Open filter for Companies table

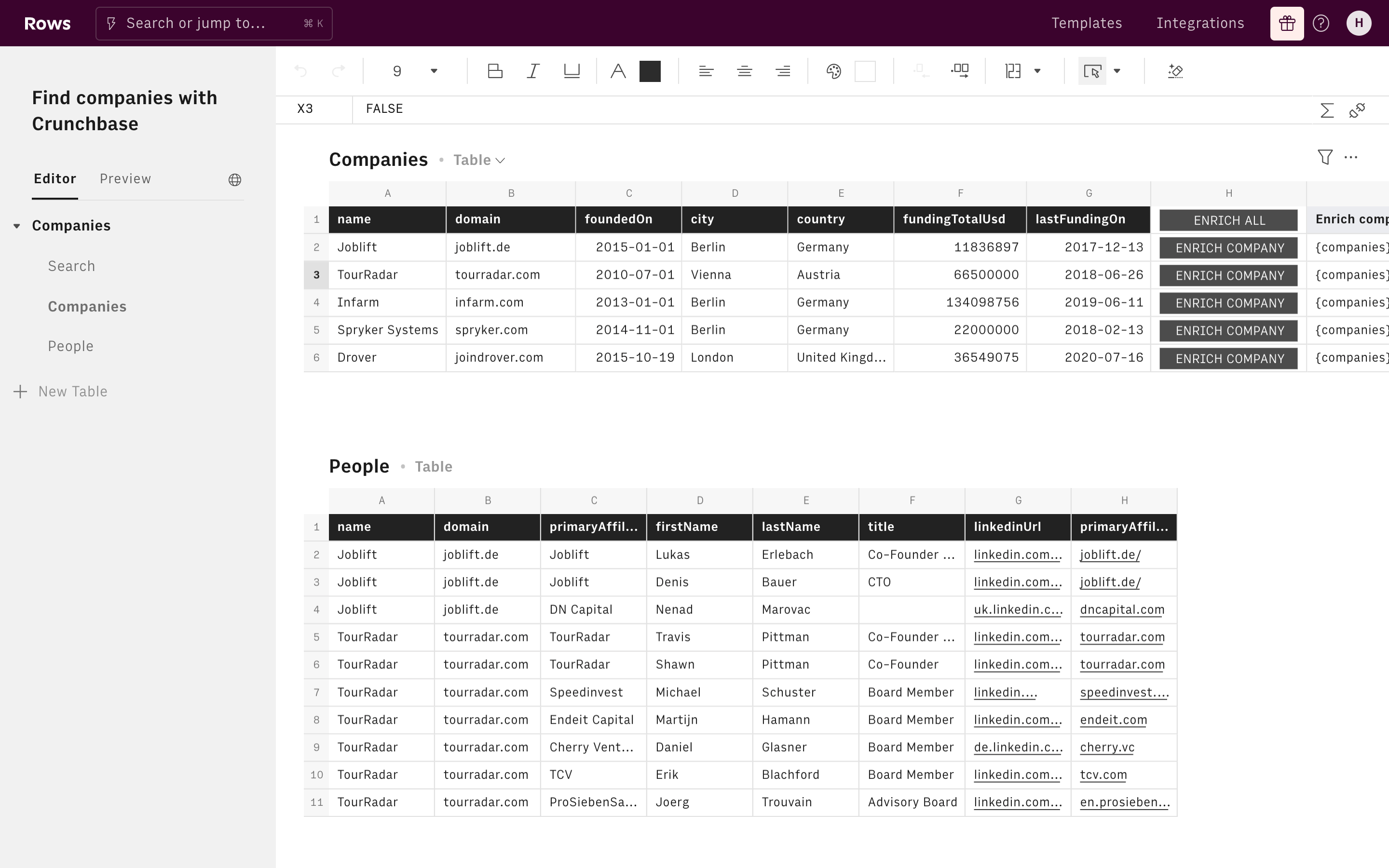(x=1325, y=157)
